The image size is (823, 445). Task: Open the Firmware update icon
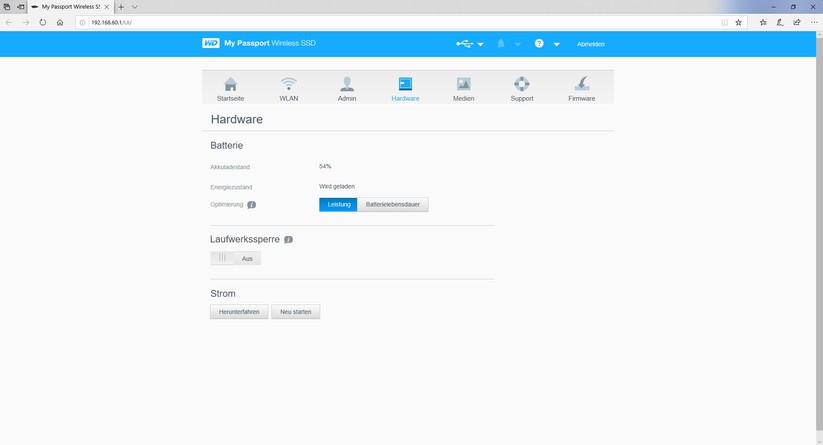coord(582,84)
